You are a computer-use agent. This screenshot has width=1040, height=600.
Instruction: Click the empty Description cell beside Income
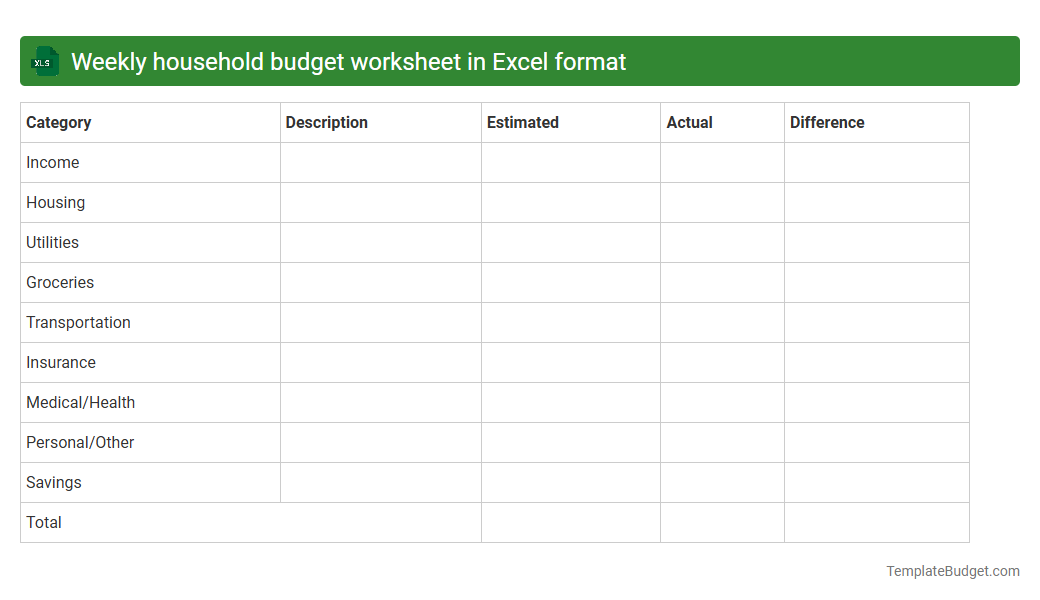click(380, 162)
